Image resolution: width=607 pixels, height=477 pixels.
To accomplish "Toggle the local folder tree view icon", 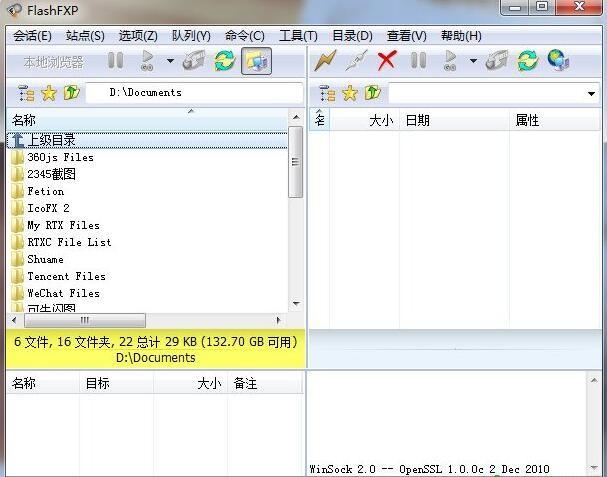I will 26,93.
